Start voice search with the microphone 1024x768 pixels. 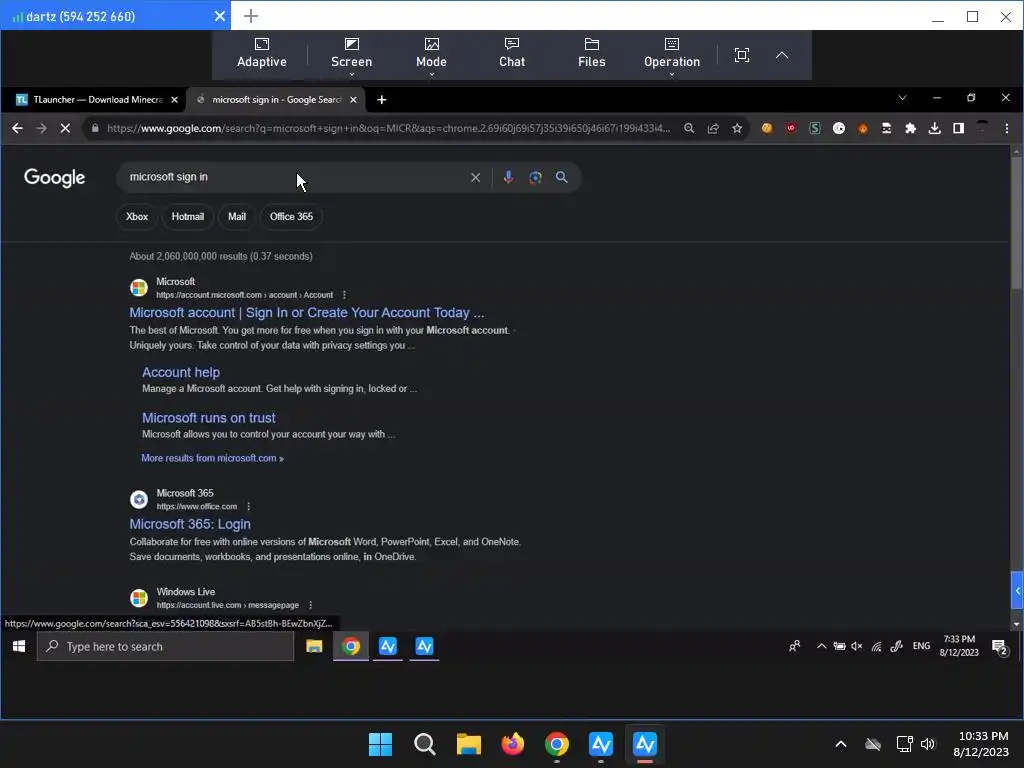[x=508, y=178]
